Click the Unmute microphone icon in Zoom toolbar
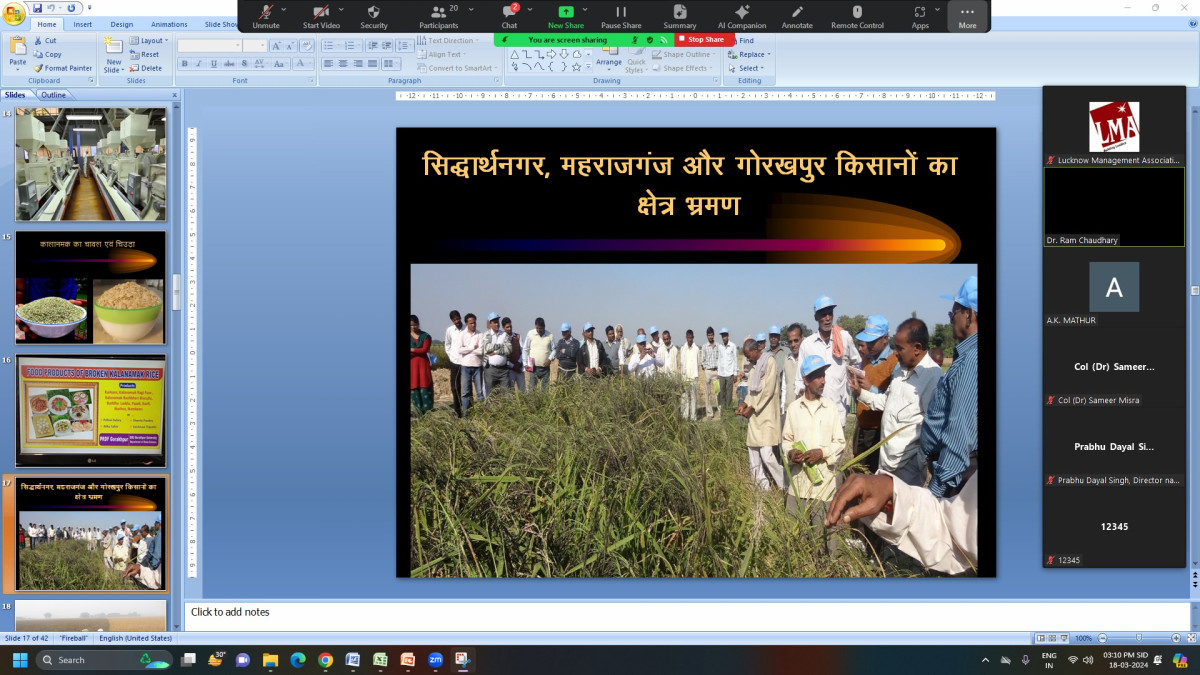 click(266, 11)
